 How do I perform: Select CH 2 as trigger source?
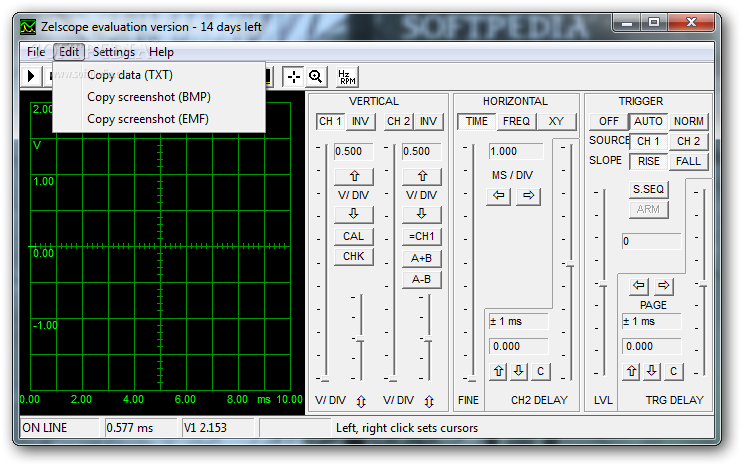click(689, 141)
